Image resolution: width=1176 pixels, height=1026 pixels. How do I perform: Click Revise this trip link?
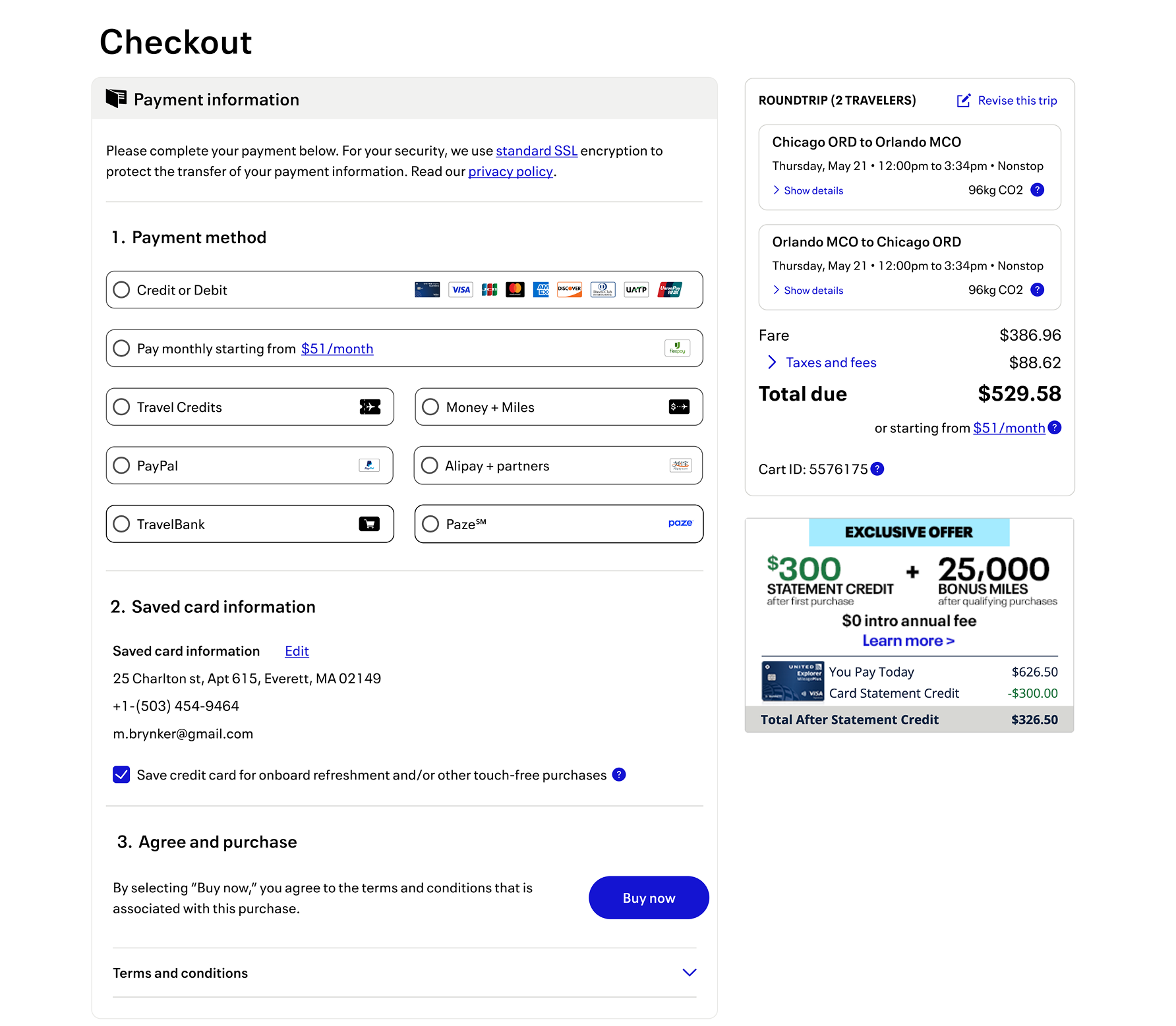coord(1017,100)
